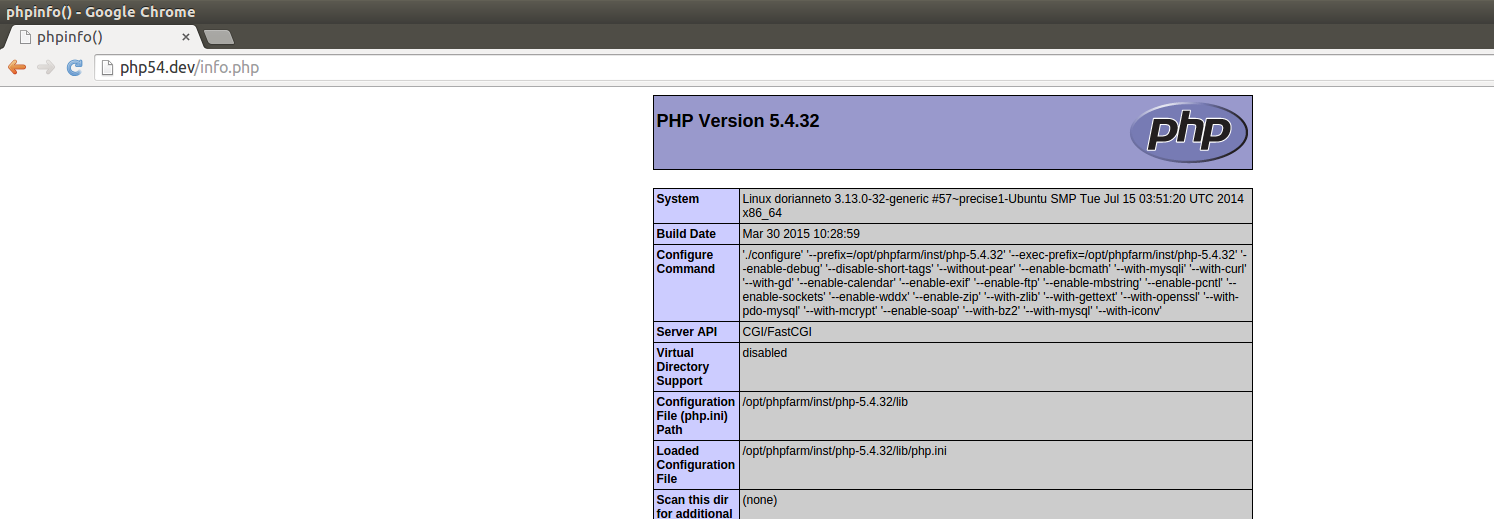Click the forward navigation arrow
The image size is (1494, 519).
(45, 68)
